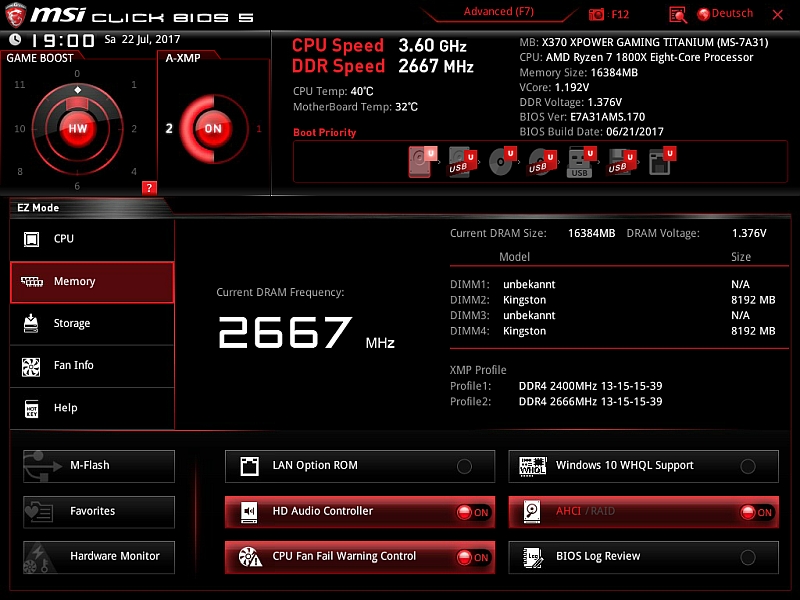
Task: Open the Game Boost help question mark
Action: 148,188
